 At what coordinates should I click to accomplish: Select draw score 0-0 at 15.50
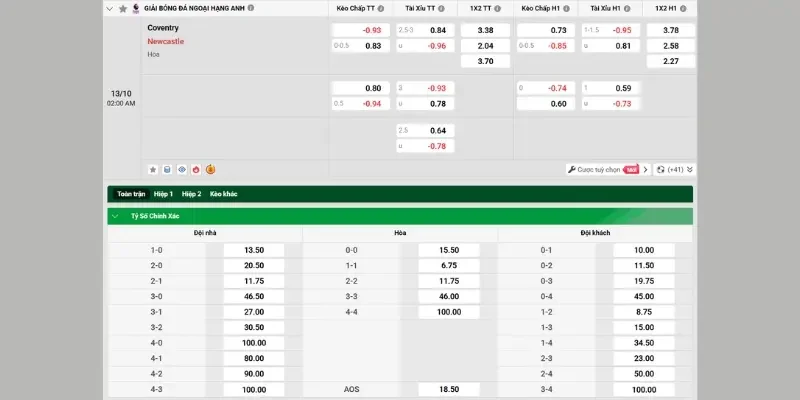[x=449, y=250]
